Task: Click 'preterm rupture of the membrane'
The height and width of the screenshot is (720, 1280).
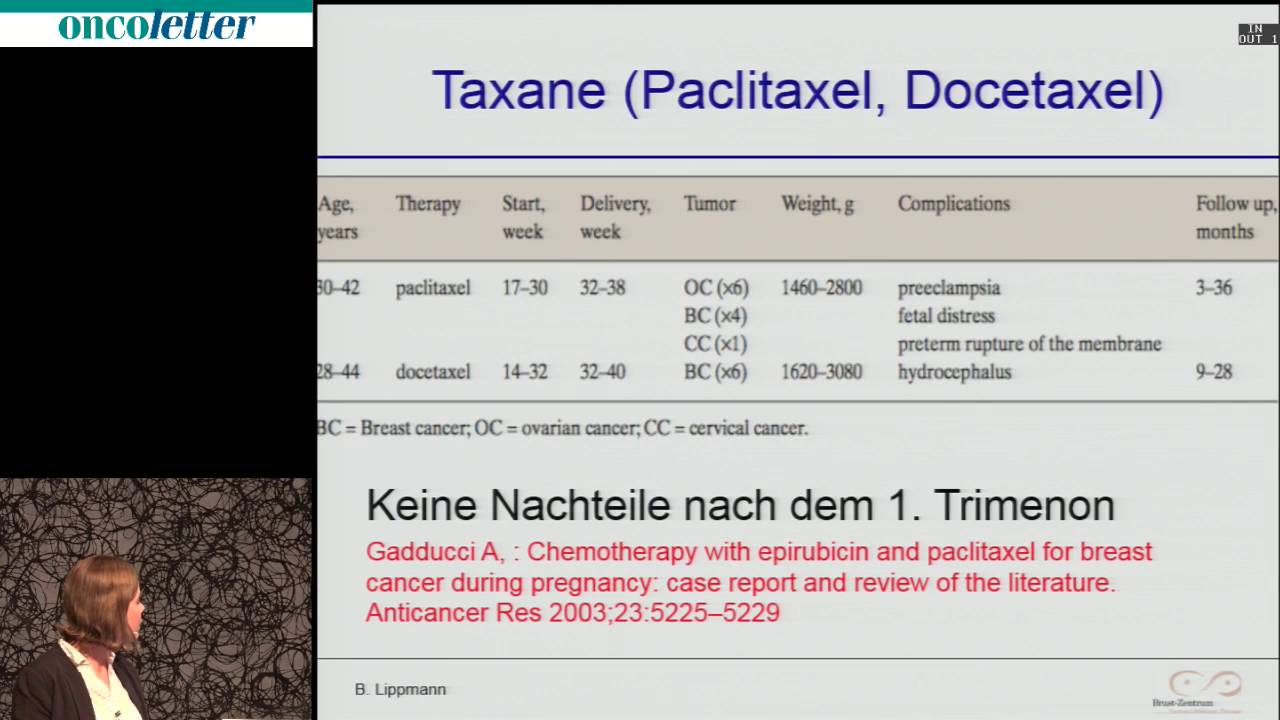Action: point(1029,344)
